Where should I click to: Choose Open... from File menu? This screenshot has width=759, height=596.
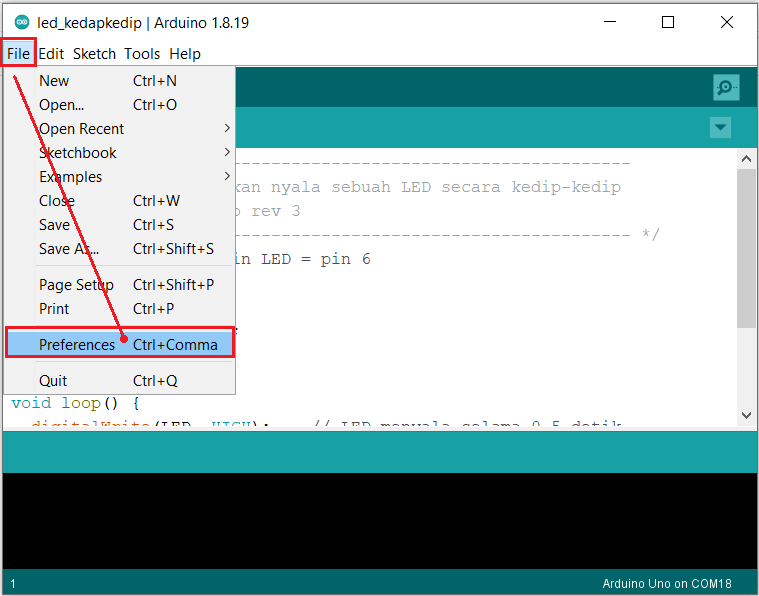click(x=120, y=105)
